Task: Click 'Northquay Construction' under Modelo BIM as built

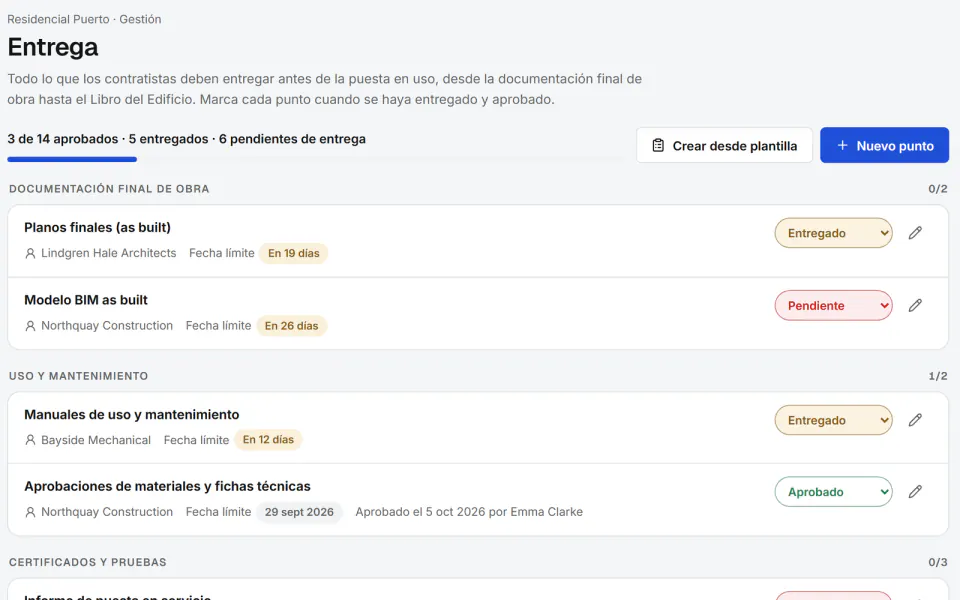Action: point(107,326)
